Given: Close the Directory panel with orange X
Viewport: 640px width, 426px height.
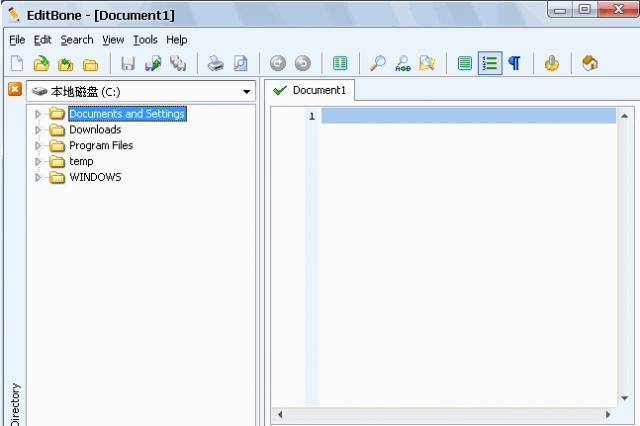Looking at the screenshot, I should click(x=15, y=89).
